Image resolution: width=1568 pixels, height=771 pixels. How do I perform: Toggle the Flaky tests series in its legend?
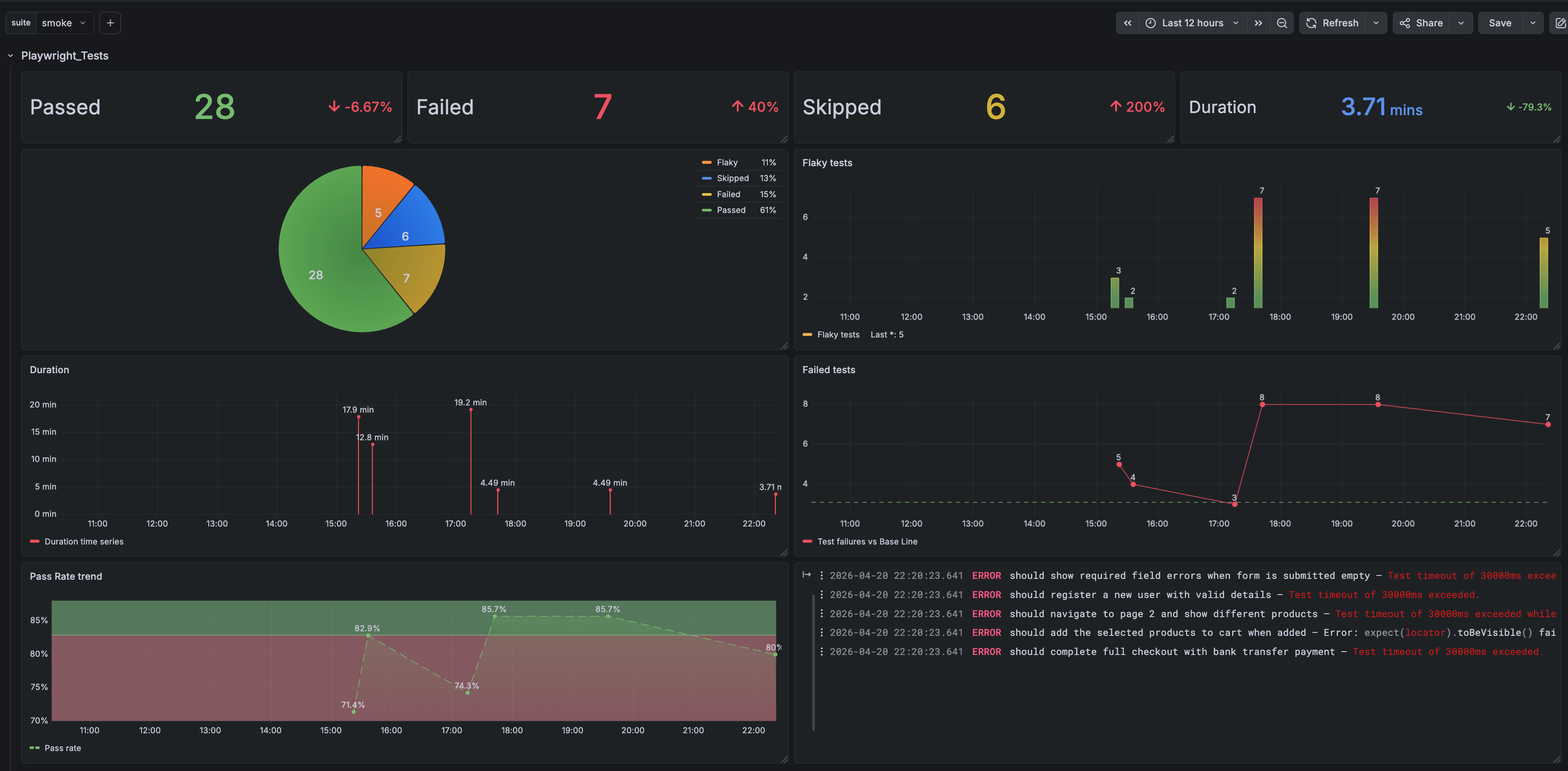click(x=838, y=334)
